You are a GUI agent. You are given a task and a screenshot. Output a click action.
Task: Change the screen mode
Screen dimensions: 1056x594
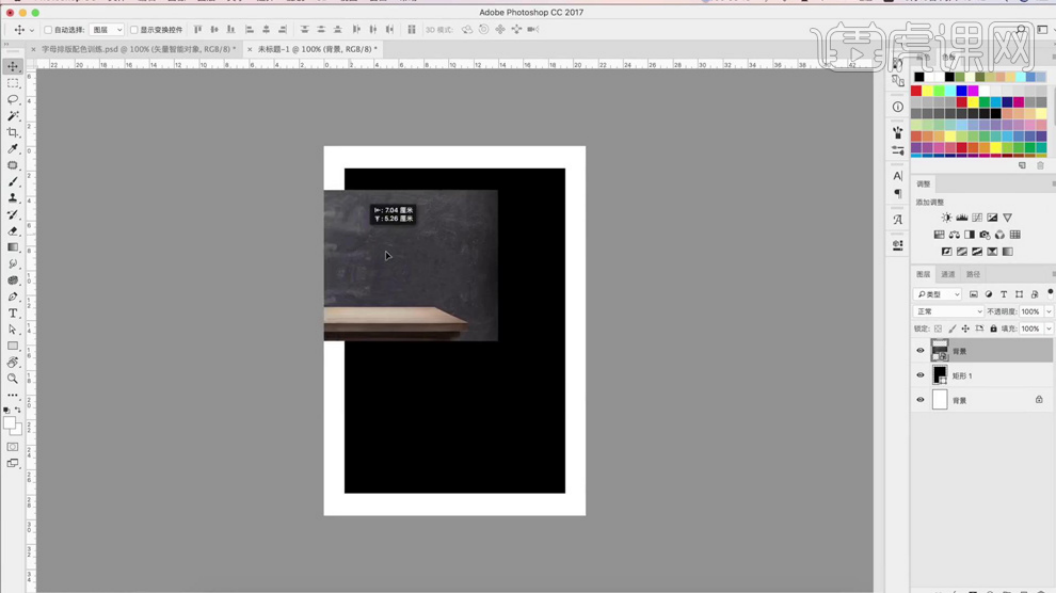(x=13, y=463)
